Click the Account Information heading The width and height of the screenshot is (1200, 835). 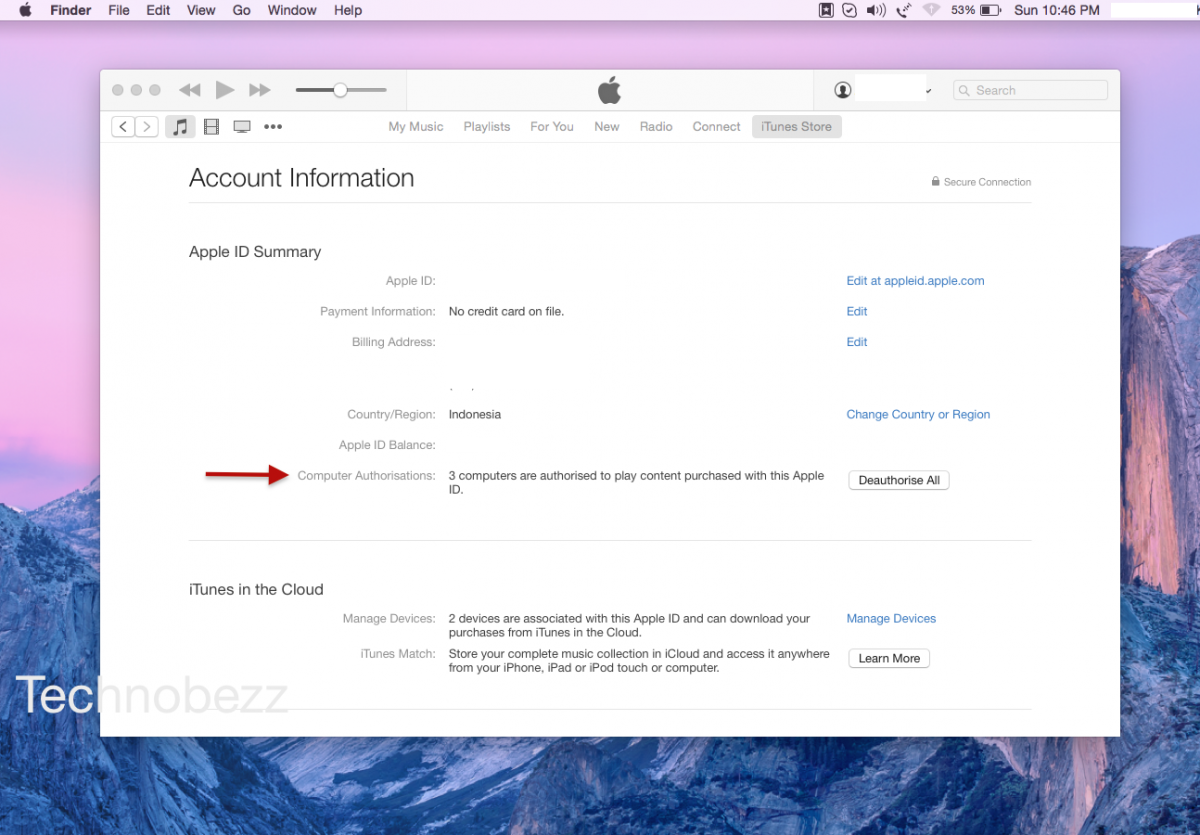(301, 178)
